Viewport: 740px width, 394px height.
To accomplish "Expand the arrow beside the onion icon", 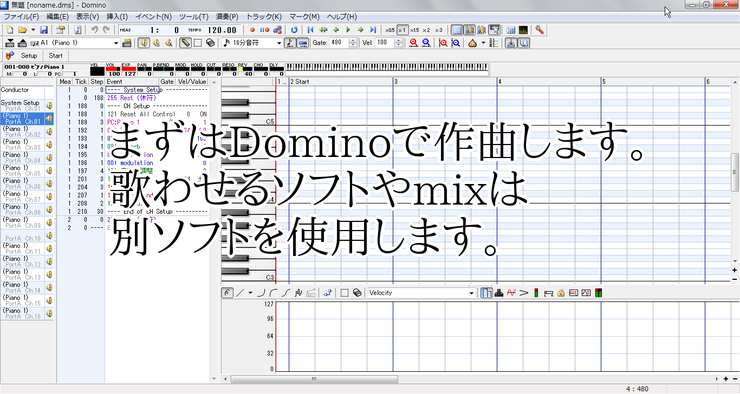I will (483, 43).
